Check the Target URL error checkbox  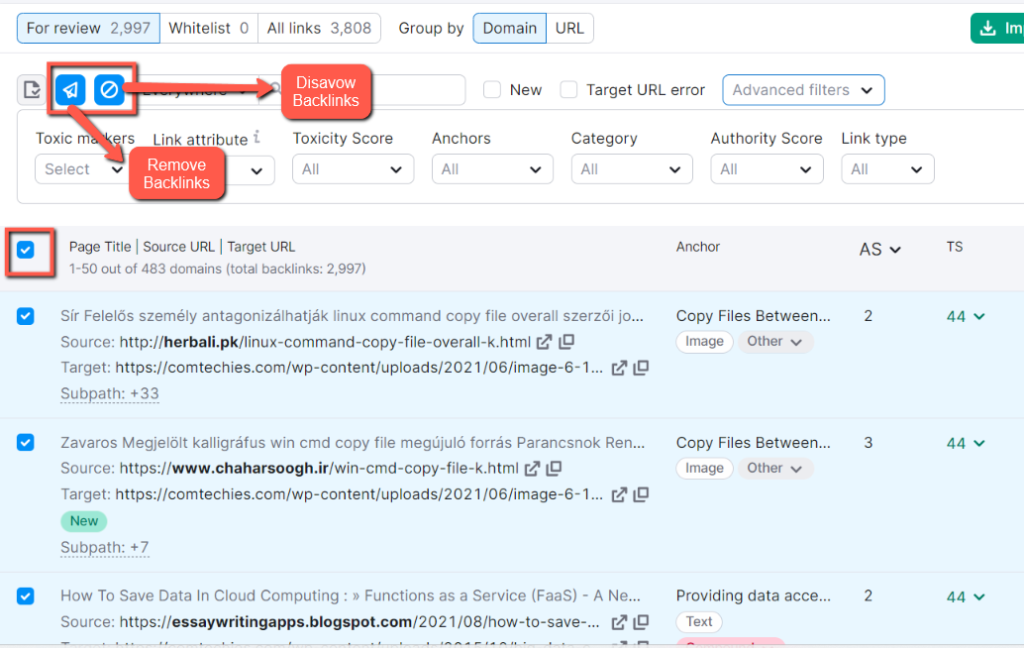click(x=569, y=89)
